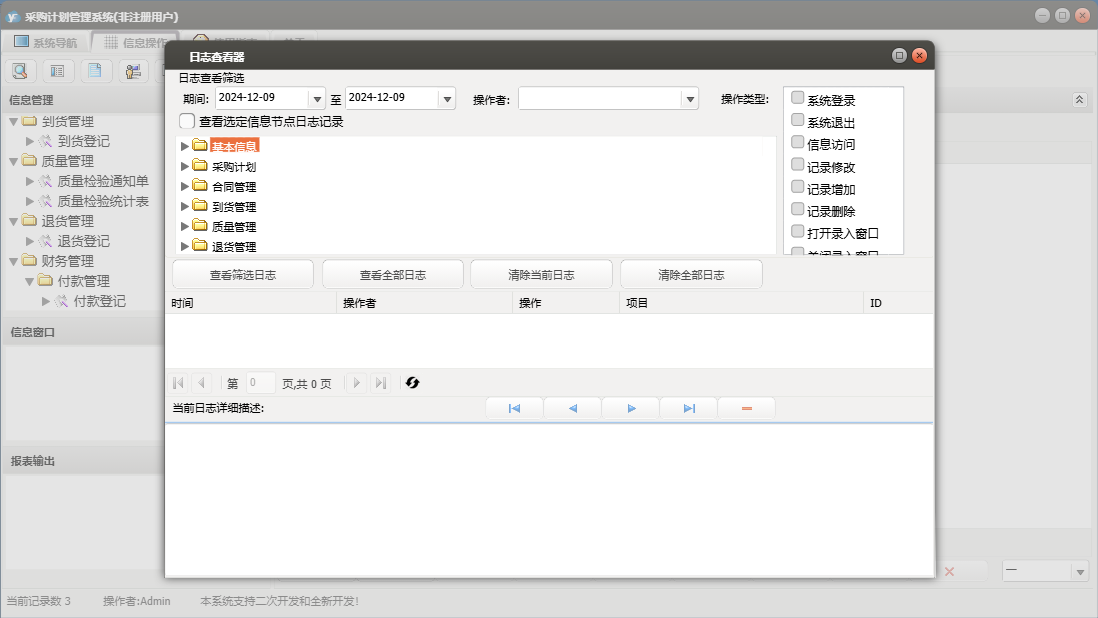The image size is (1098, 618).
Task: Go to next log record with blue arrow
Action: (631, 409)
